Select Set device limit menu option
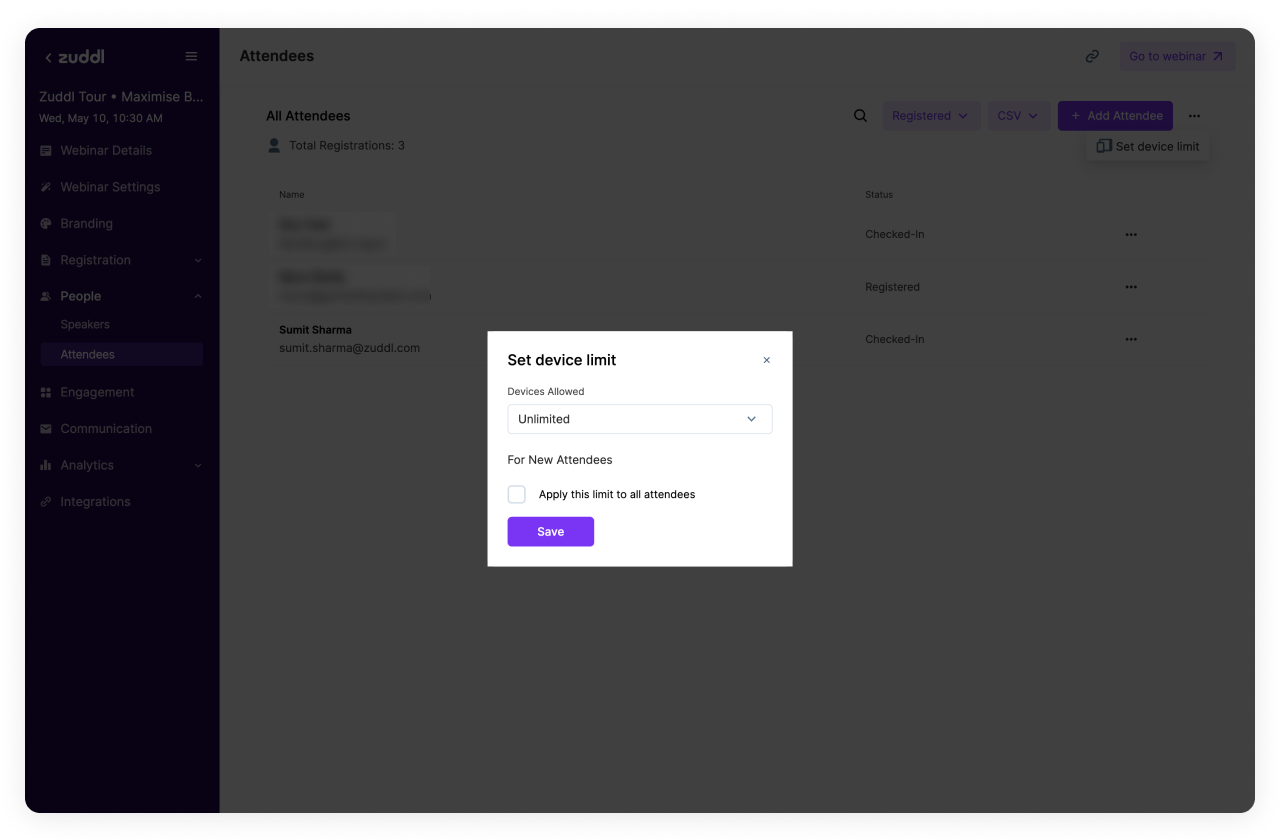This screenshot has height=840, width=1280. [x=1148, y=146]
